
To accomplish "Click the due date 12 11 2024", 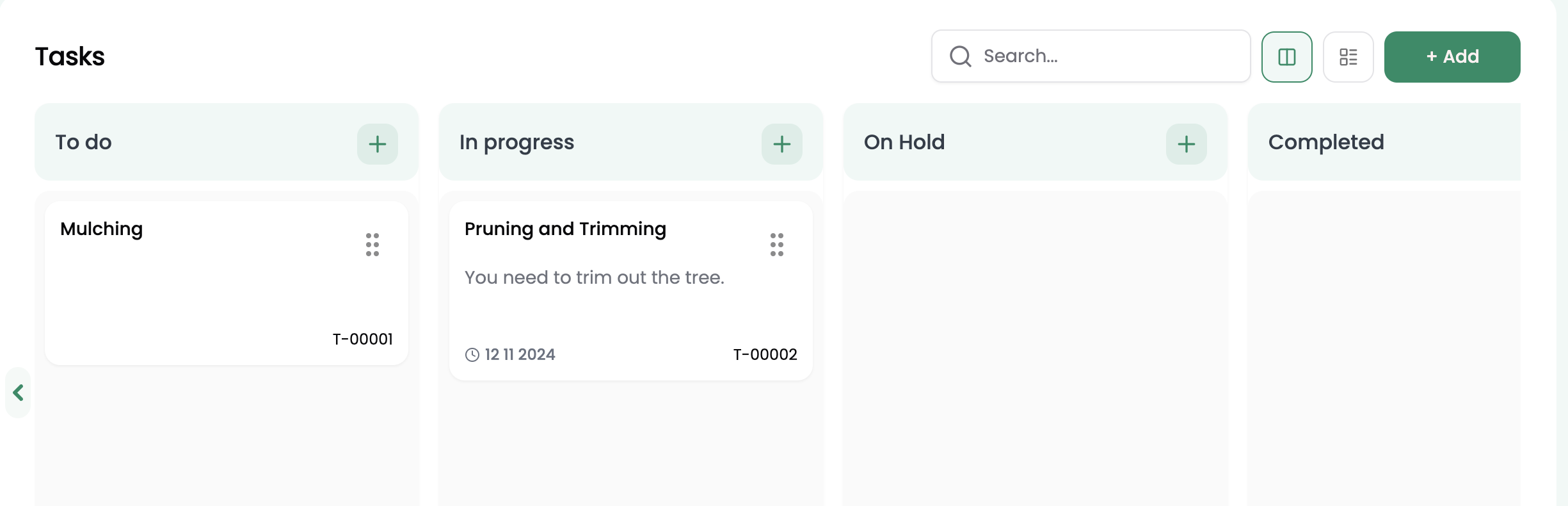I will click(x=520, y=355).
